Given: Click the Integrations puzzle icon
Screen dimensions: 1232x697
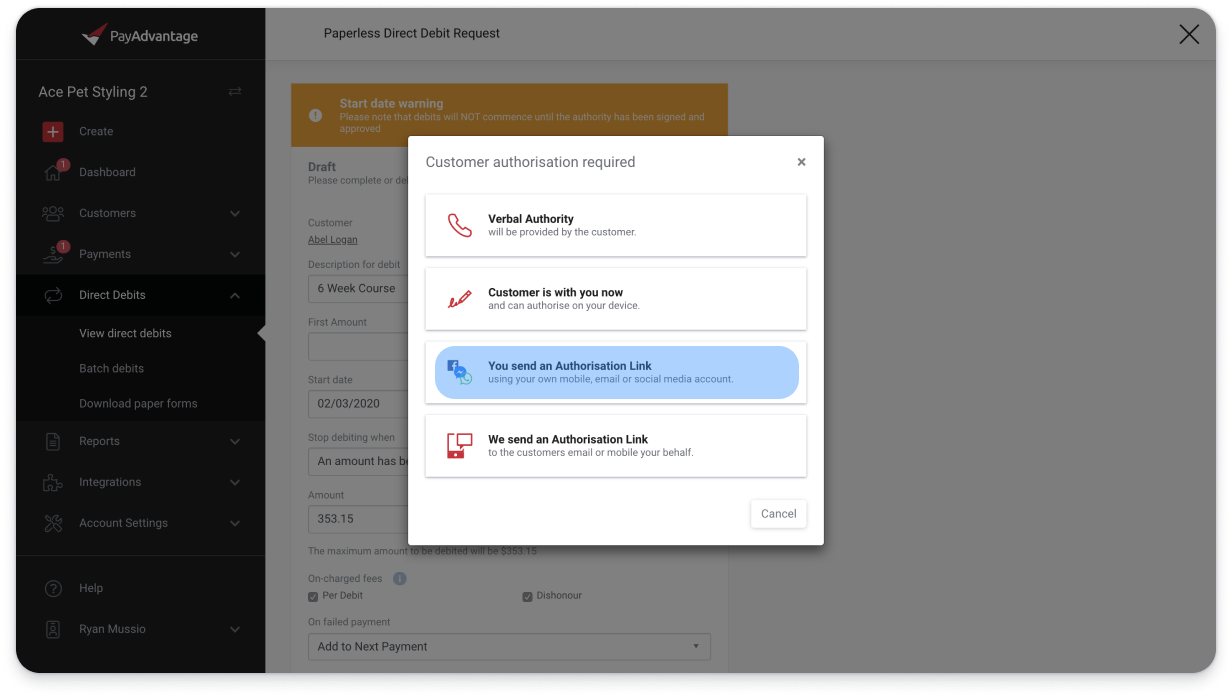Looking at the screenshot, I should pos(53,482).
